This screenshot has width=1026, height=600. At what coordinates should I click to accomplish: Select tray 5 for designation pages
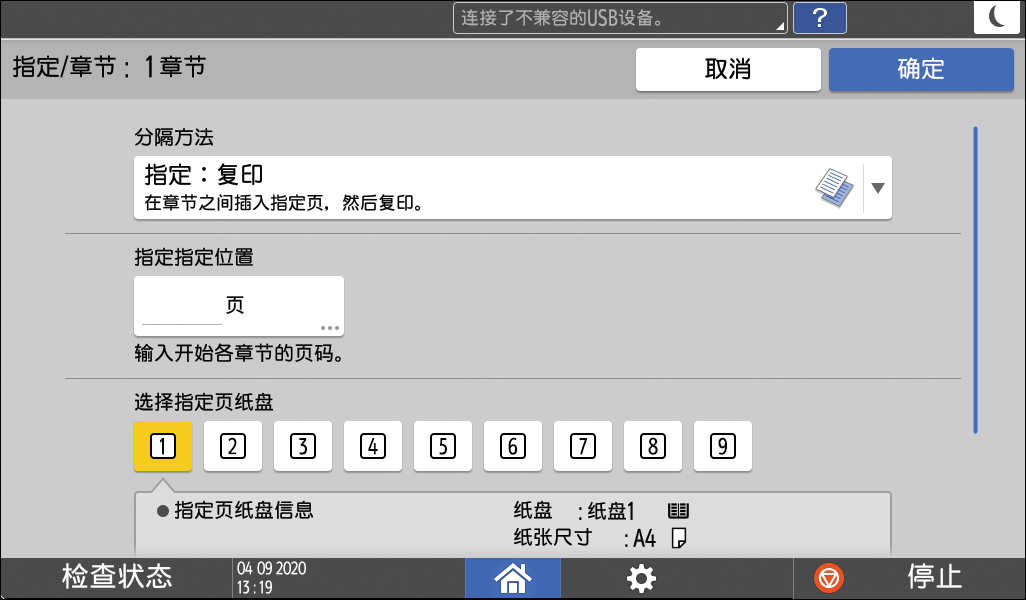[x=443, y=447]
